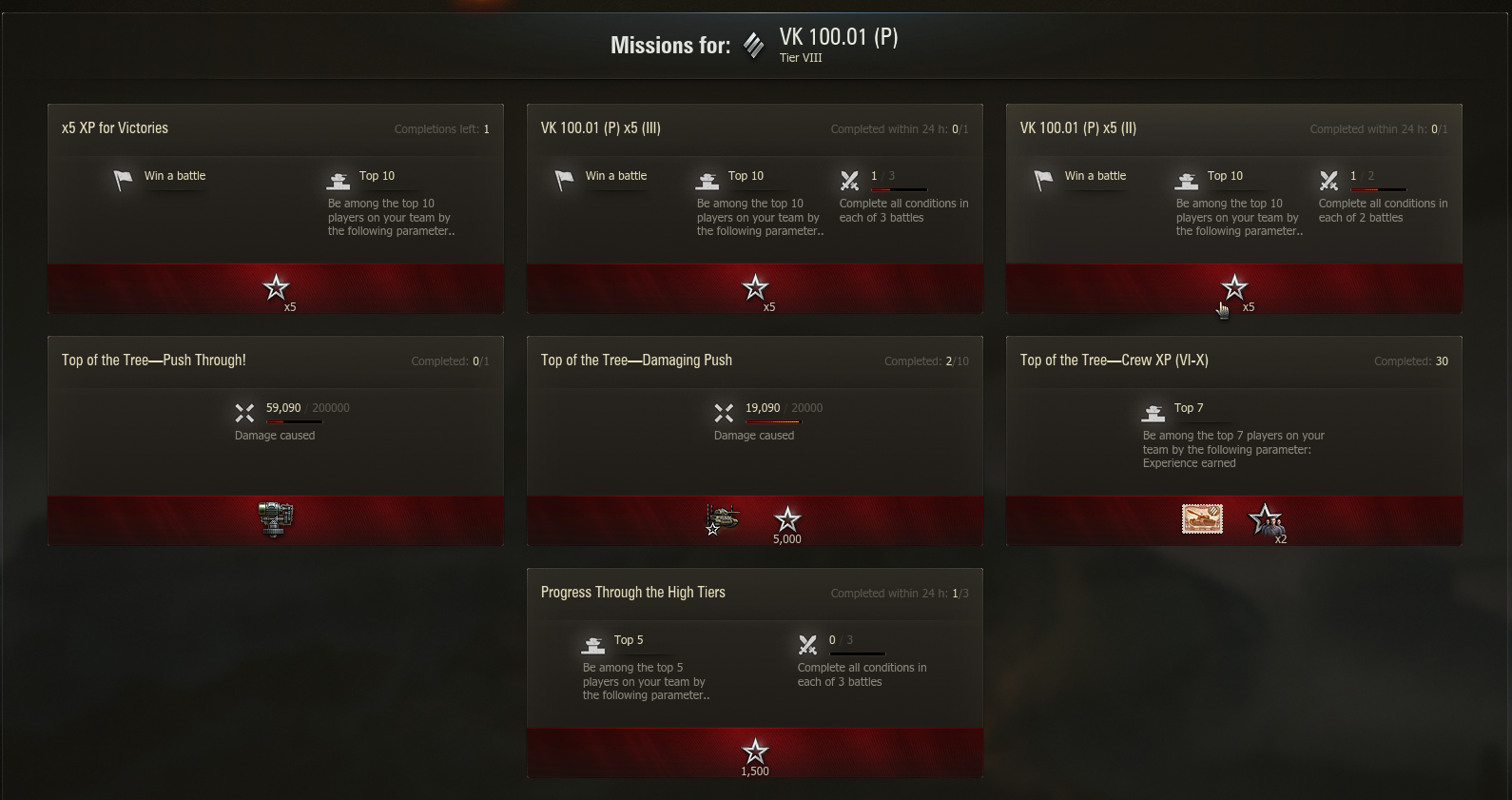Click the 59,090 / 200000 damage progress bar
Viewport: 1512px width, 800px height.
click(x=294, y=421)
